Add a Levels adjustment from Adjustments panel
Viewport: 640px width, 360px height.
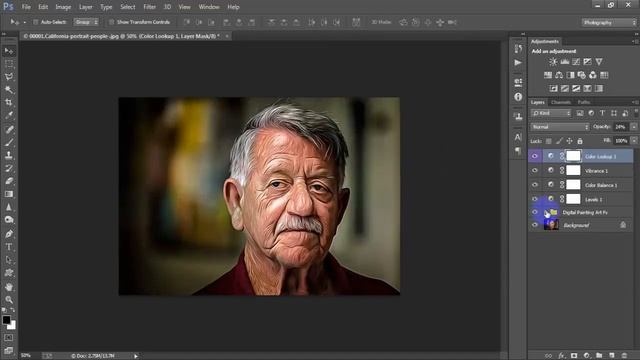coord(564,62)
